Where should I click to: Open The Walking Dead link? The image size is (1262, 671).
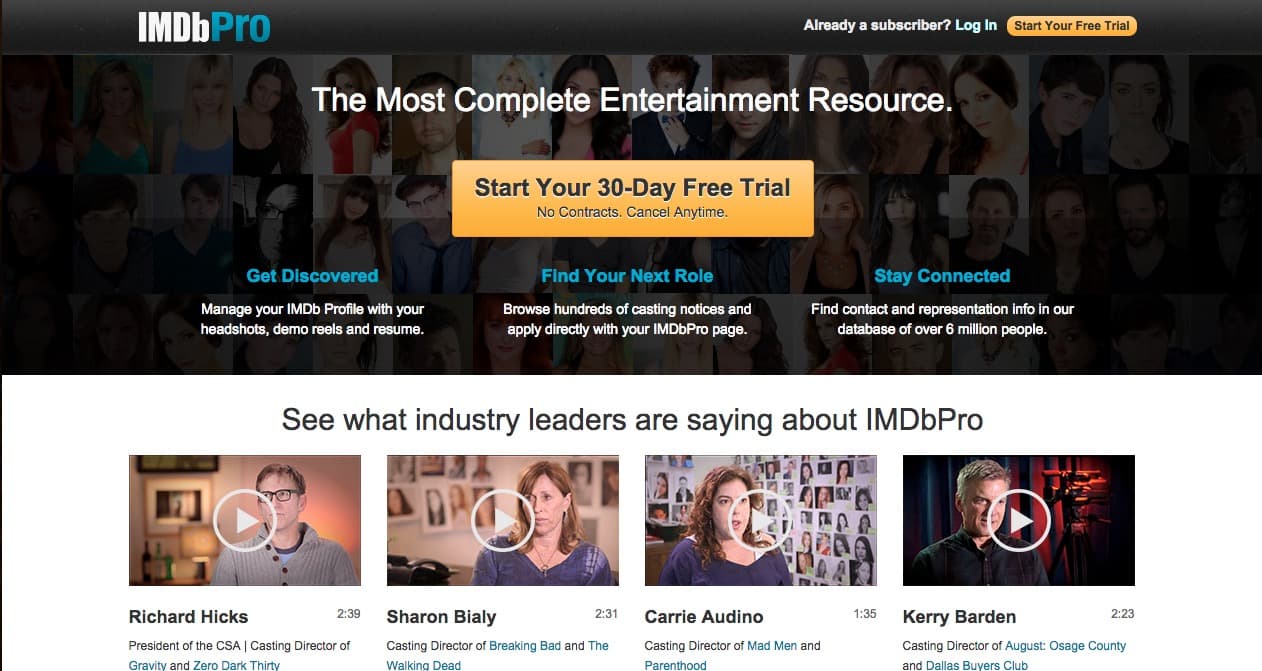[498, 655]
